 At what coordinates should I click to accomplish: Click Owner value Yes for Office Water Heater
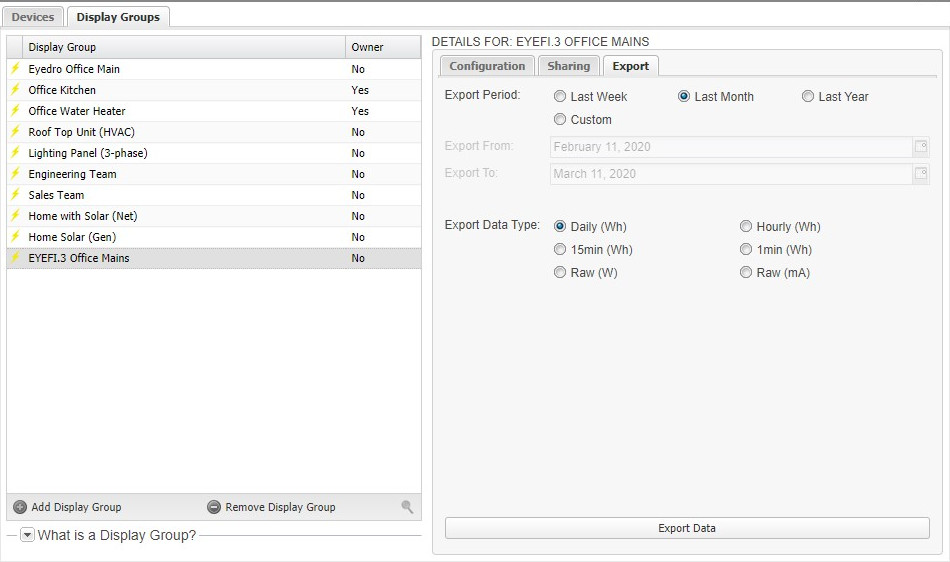click(360, 111)
